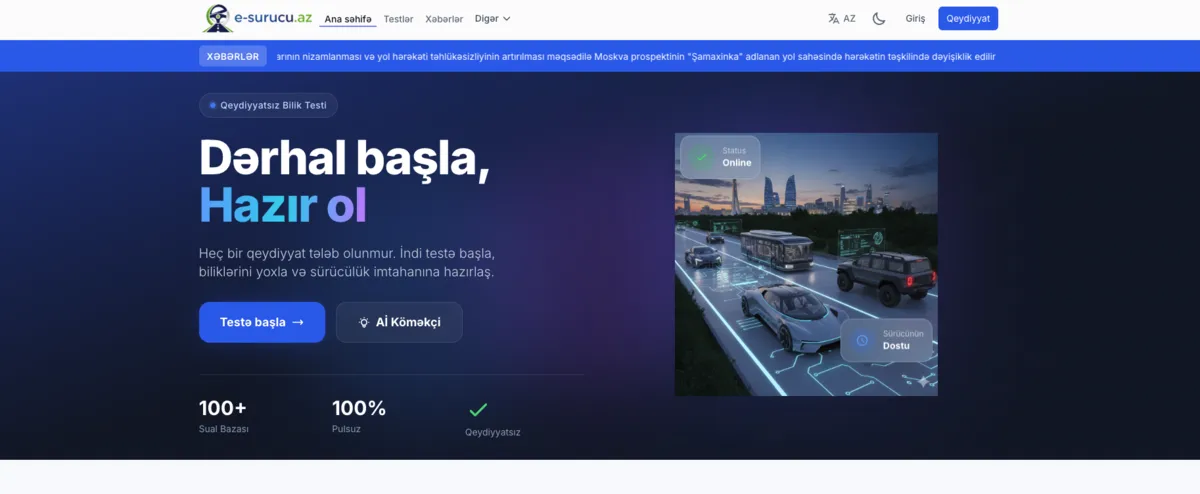
Task: Start test with Testə başla button
Action: [x=262, y=322]
